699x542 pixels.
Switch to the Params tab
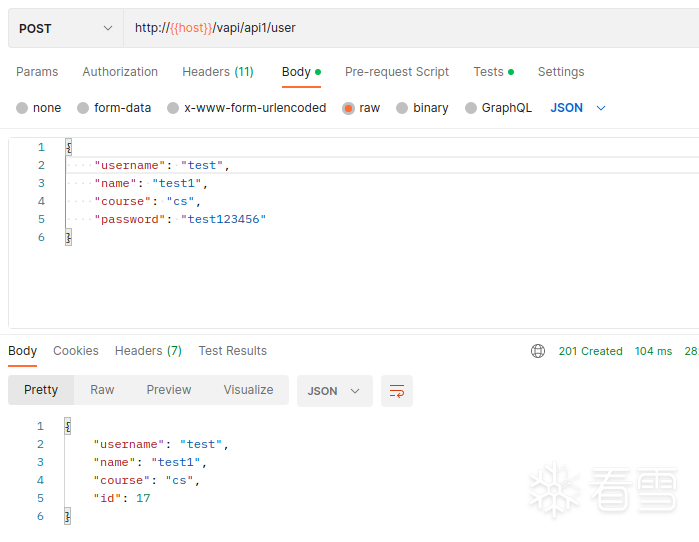pyautogui.click(x=37, y=72)
